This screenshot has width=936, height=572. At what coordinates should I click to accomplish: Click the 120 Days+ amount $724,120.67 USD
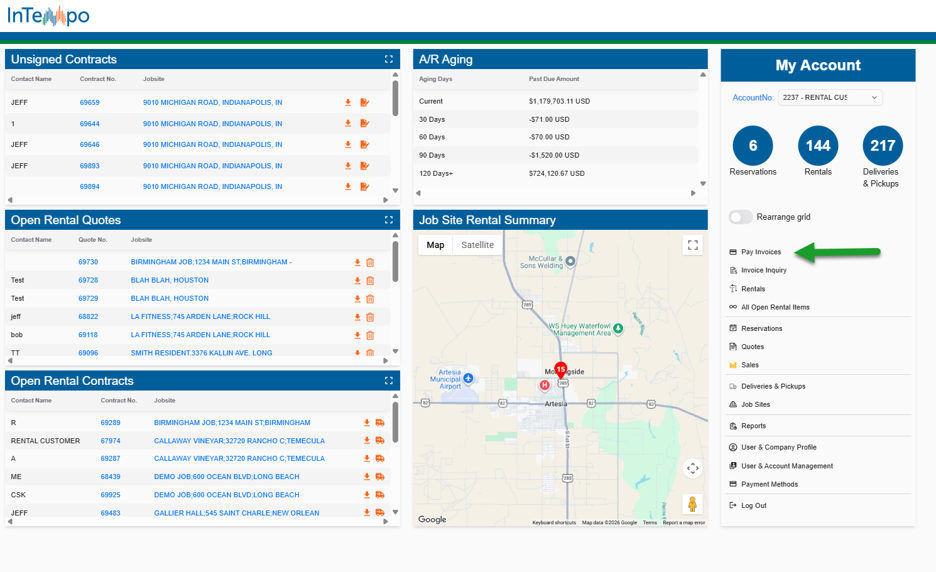(557, 174)
